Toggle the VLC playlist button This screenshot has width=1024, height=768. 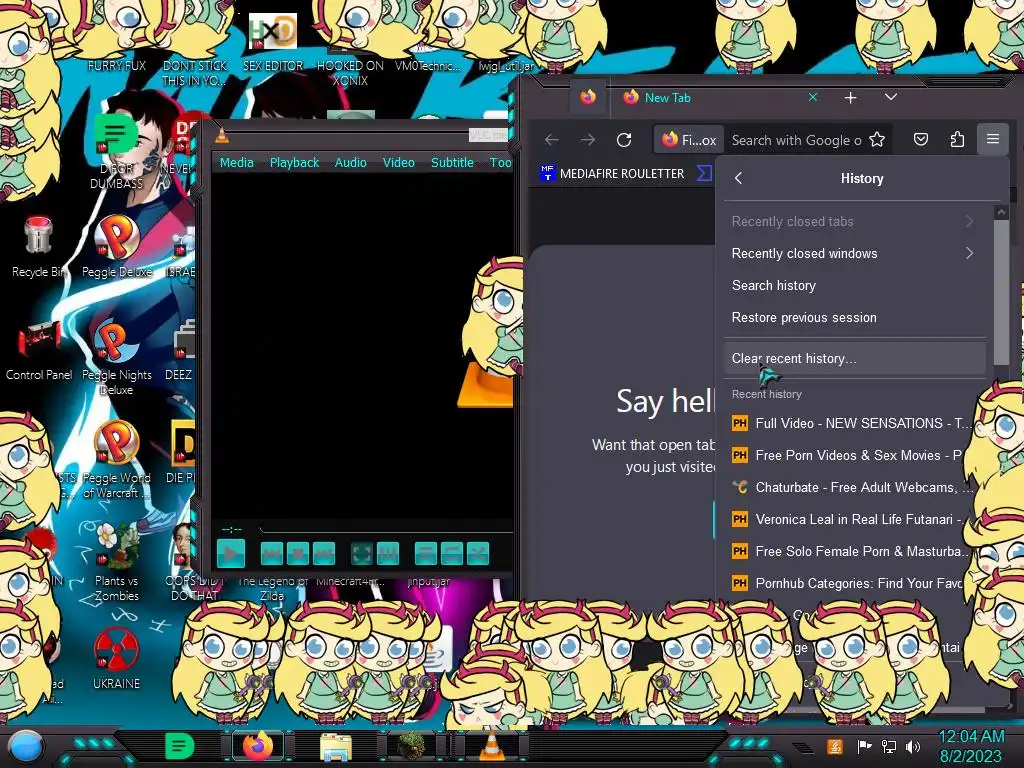[x=426, y=554]
